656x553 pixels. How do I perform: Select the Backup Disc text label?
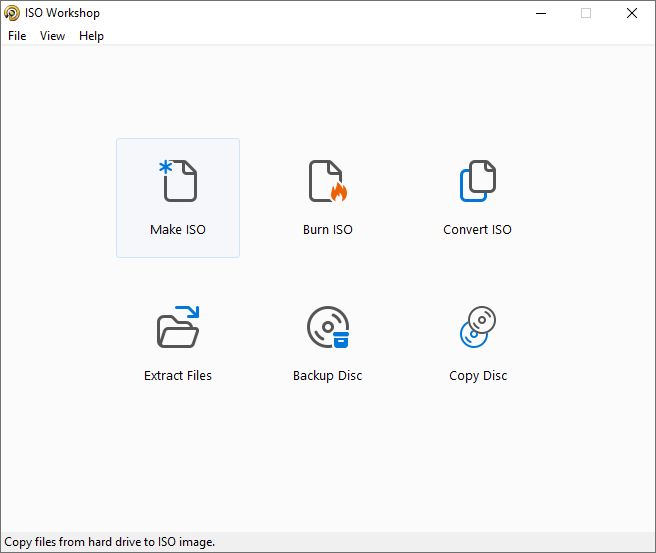click(x=328, y=376)
